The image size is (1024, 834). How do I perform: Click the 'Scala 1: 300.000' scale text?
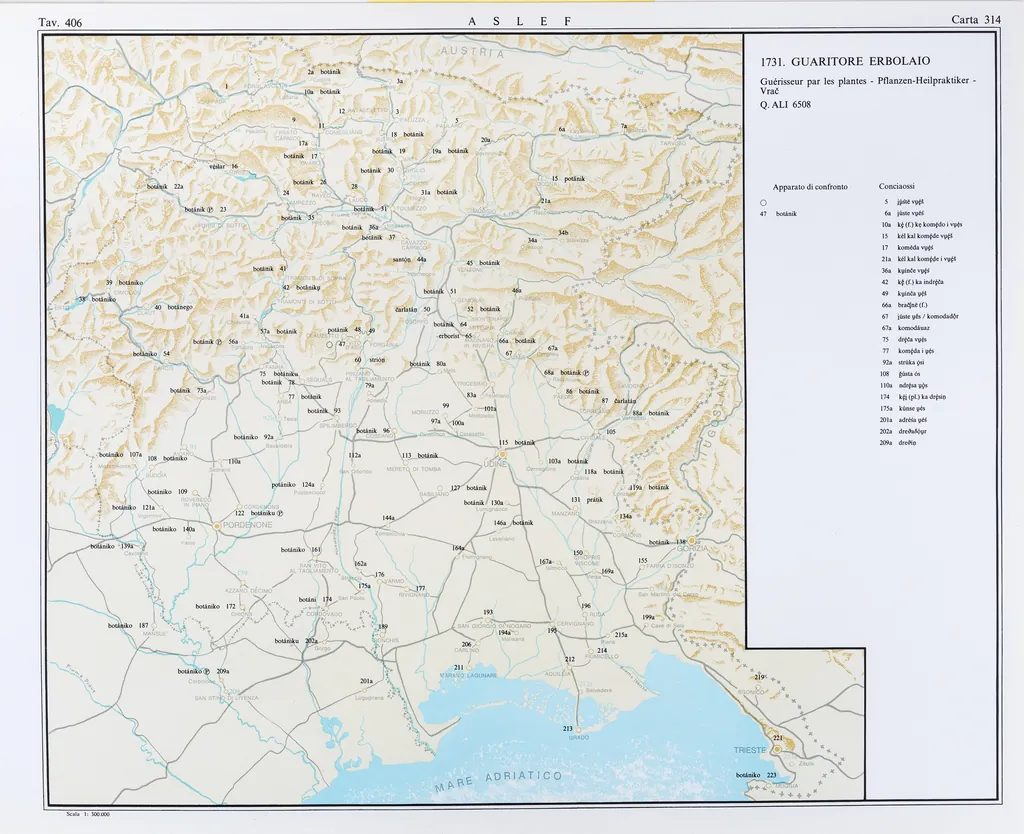point(86,814)
